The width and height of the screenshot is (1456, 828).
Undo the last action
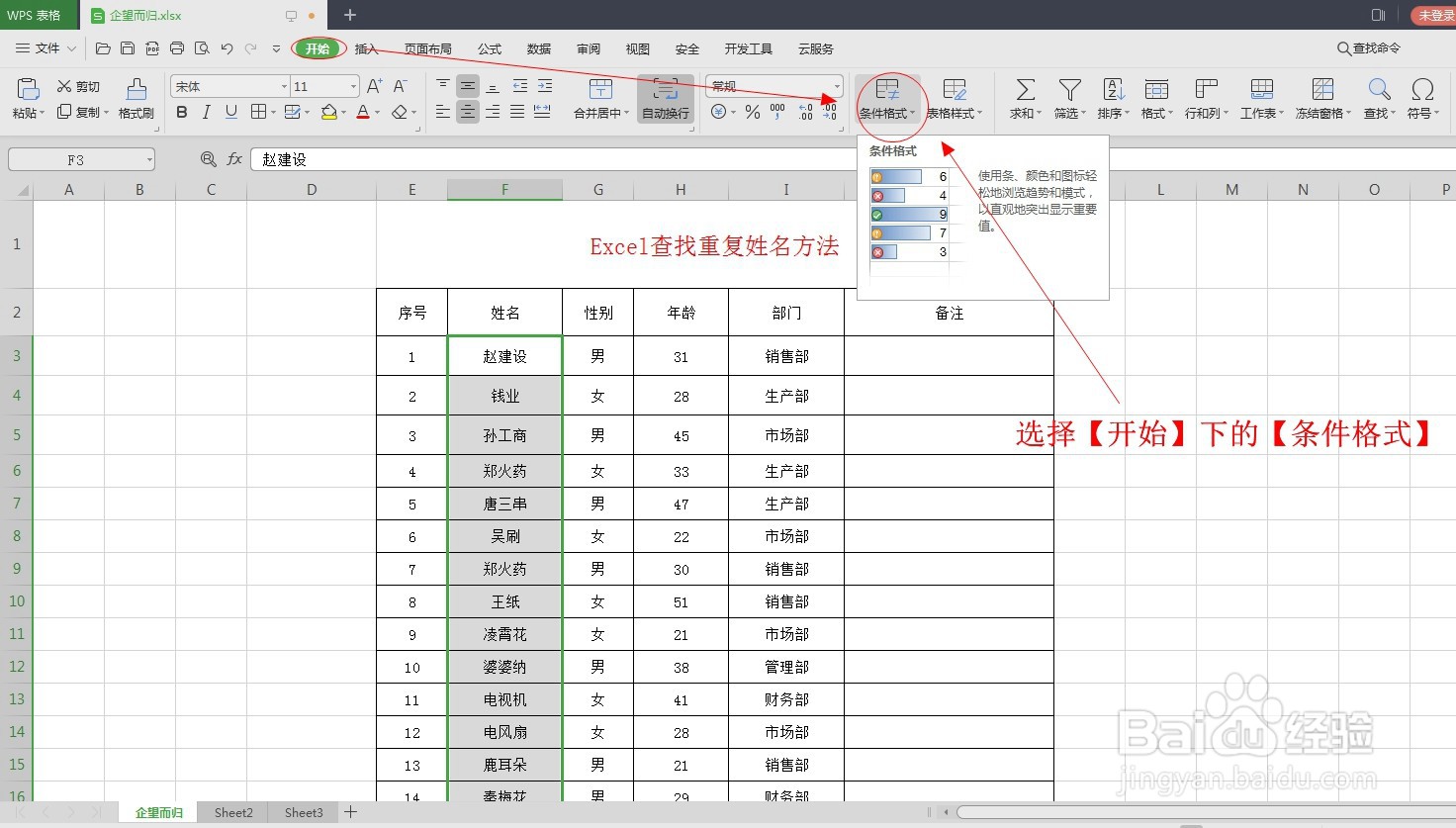point(227,48)
